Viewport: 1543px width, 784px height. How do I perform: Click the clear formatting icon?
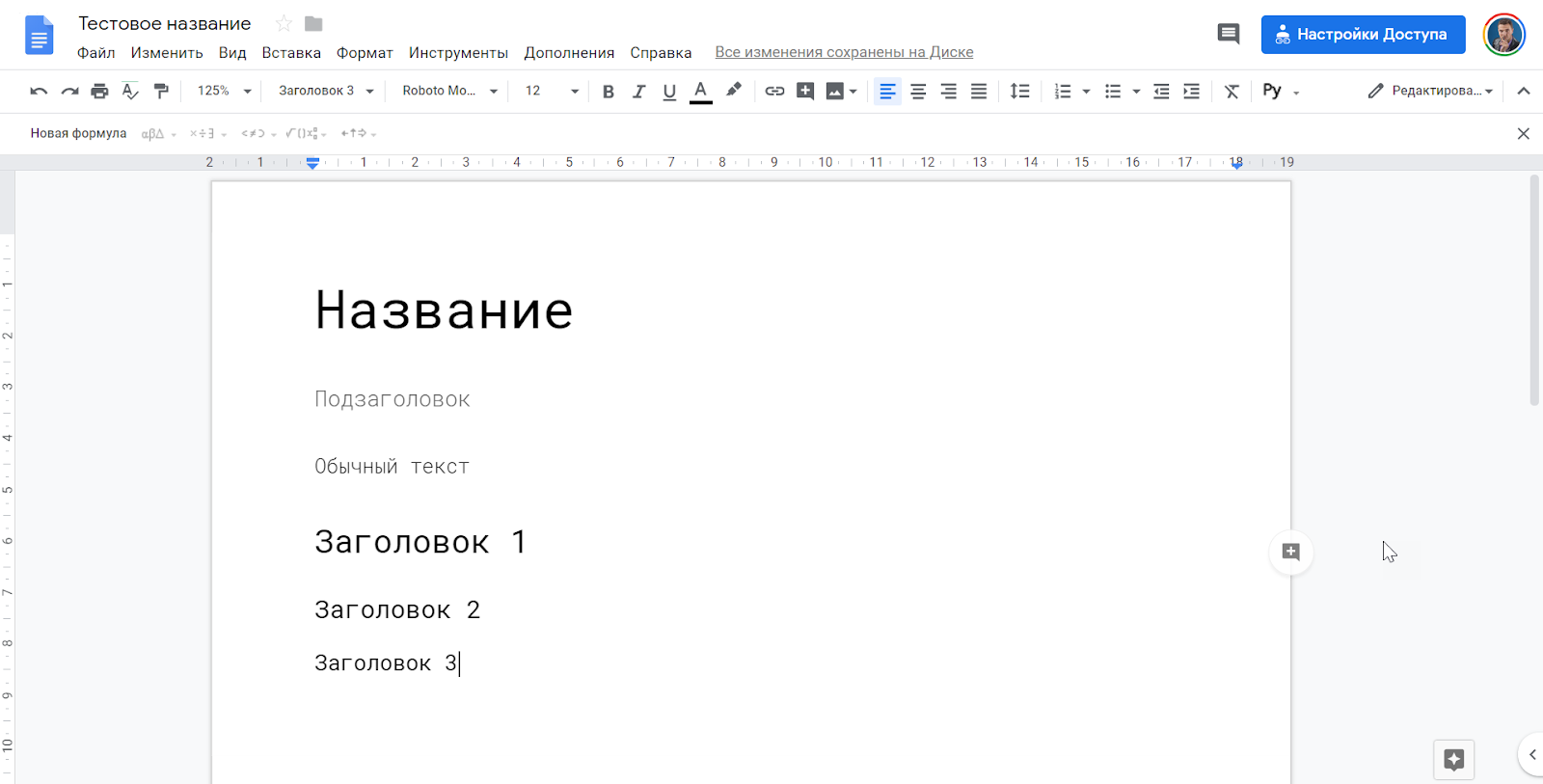1232,91
